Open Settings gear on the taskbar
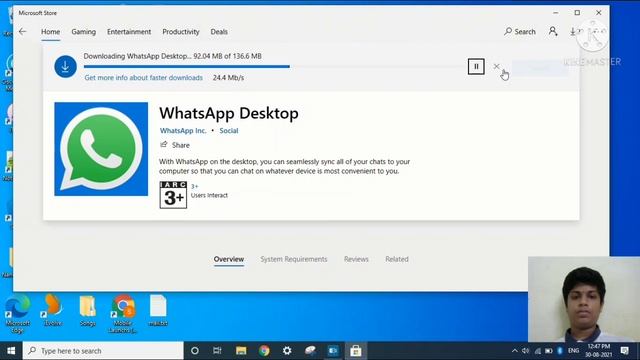The height and width of the screenshot is (360, 640). 287,351
